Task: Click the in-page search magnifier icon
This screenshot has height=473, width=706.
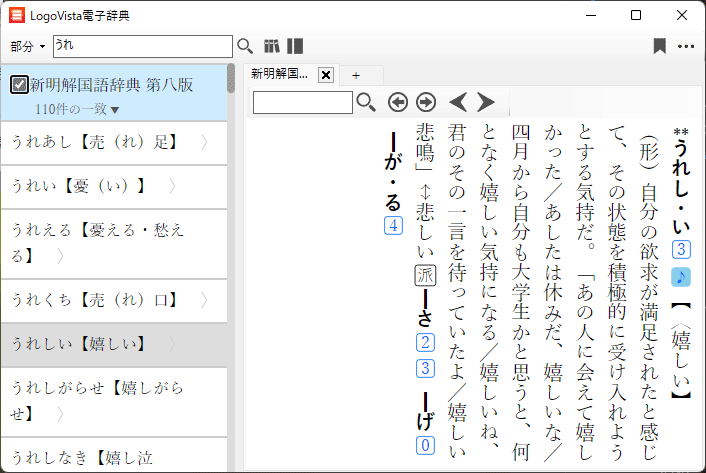Action: point(367,102)
